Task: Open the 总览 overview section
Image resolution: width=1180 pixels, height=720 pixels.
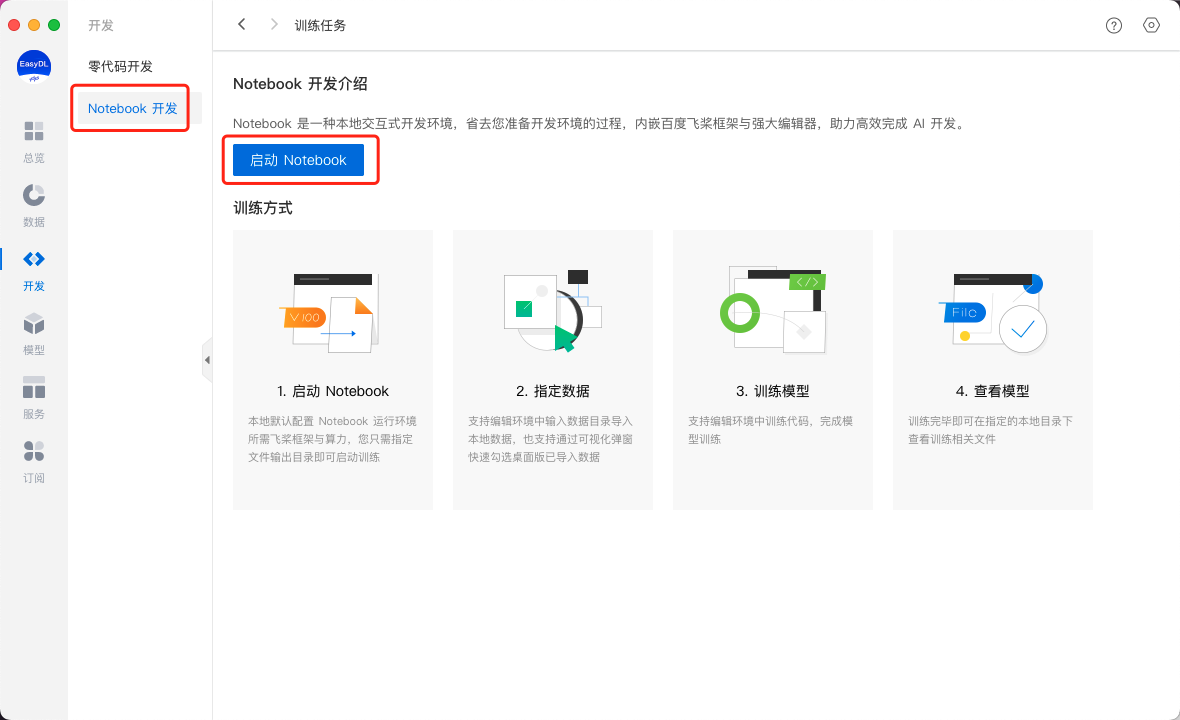Action: click(x=34, y=141)
